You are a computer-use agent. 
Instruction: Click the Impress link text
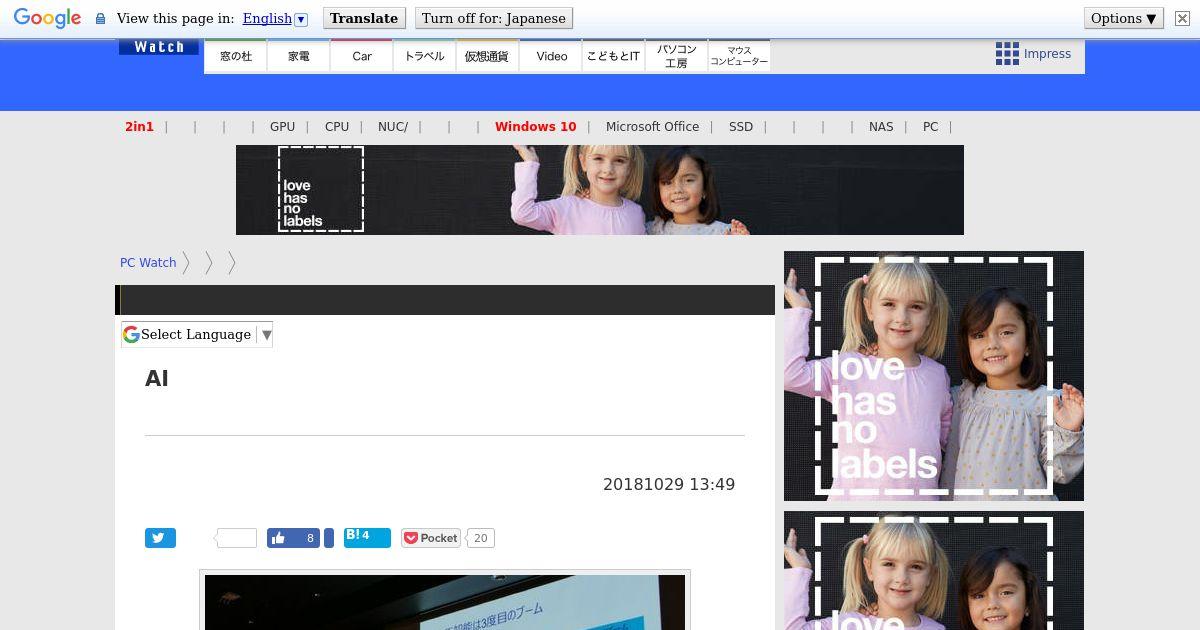coord(1047,54)
